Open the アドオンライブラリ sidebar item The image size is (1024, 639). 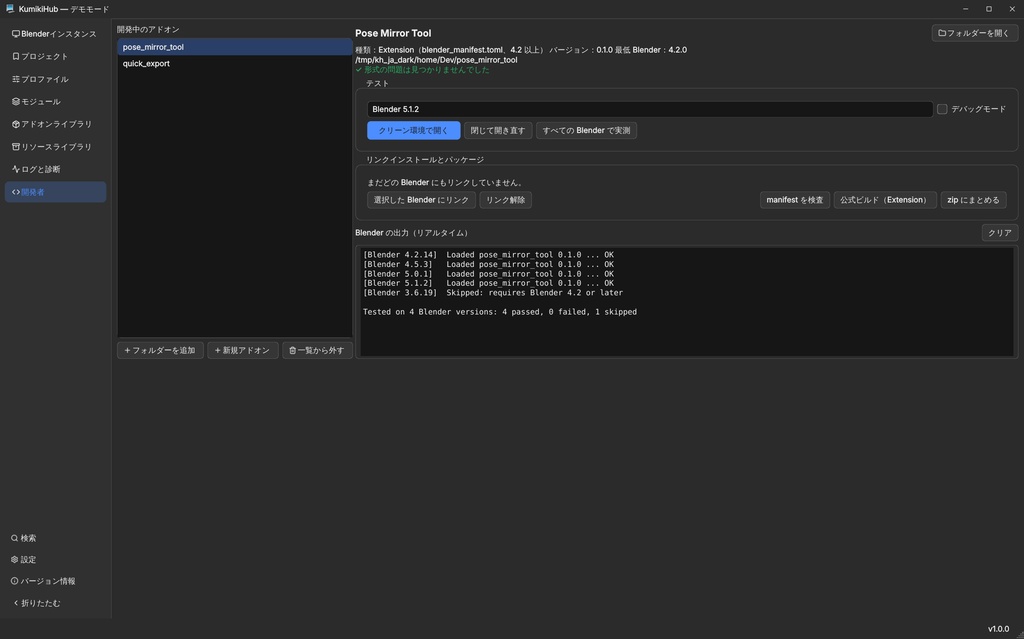56,124
